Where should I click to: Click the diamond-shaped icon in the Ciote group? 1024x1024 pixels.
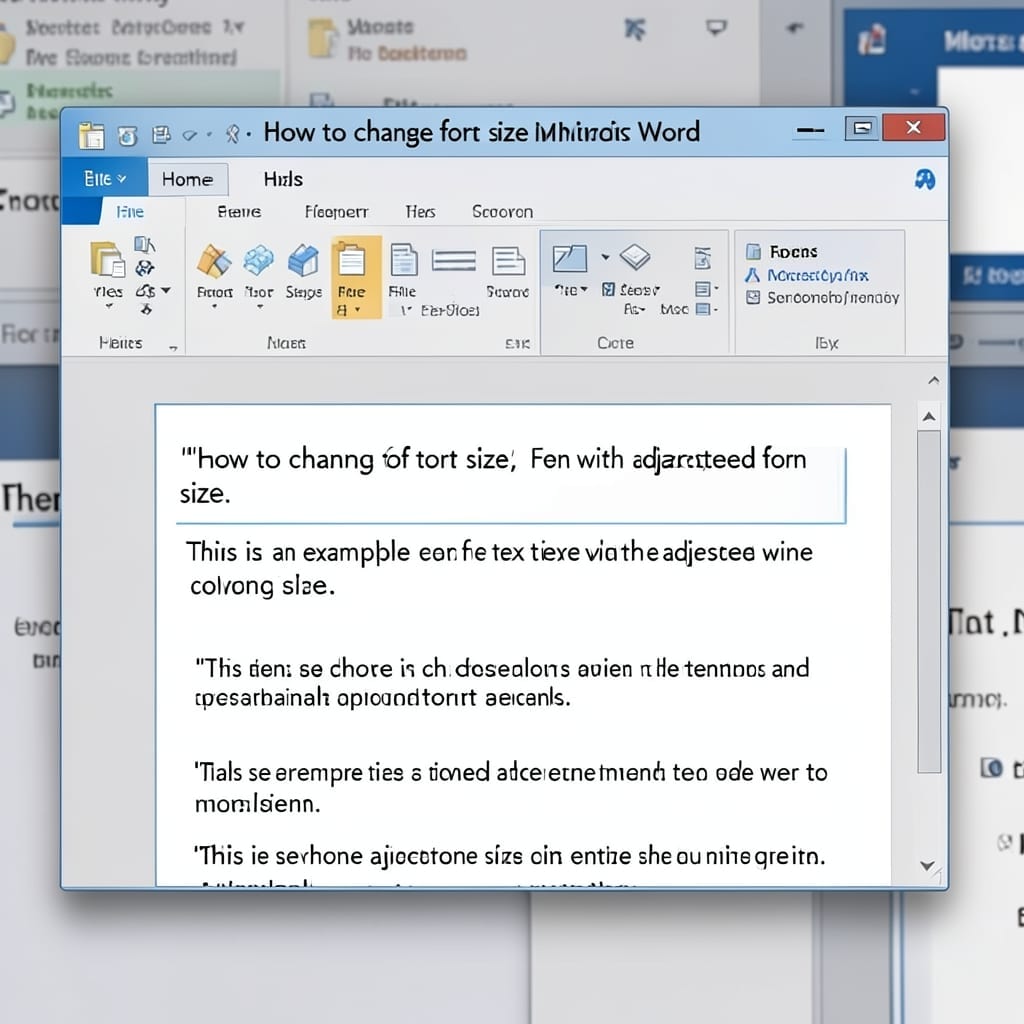(x=635, y=257)
